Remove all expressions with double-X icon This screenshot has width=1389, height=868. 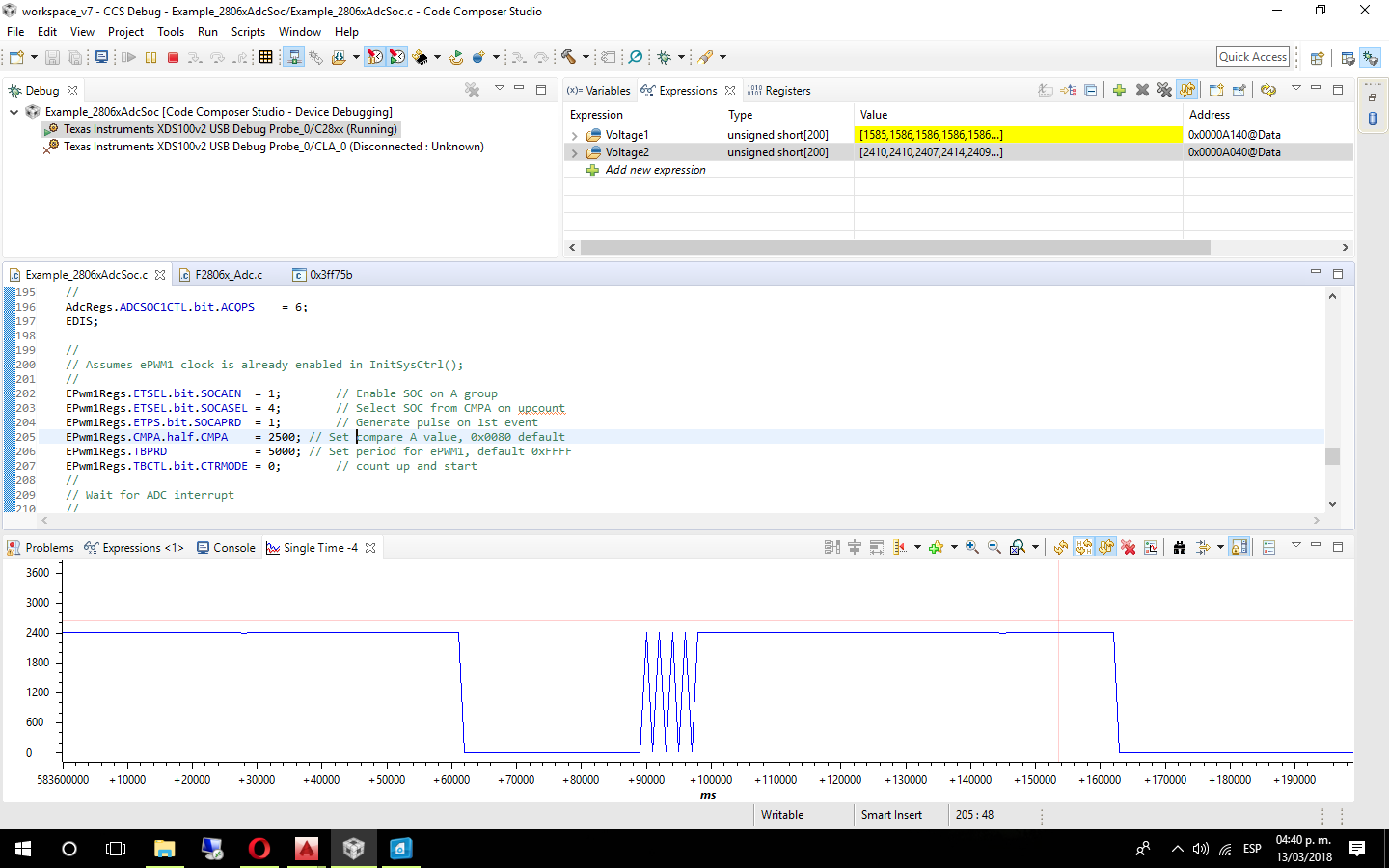pos(1164,91)
